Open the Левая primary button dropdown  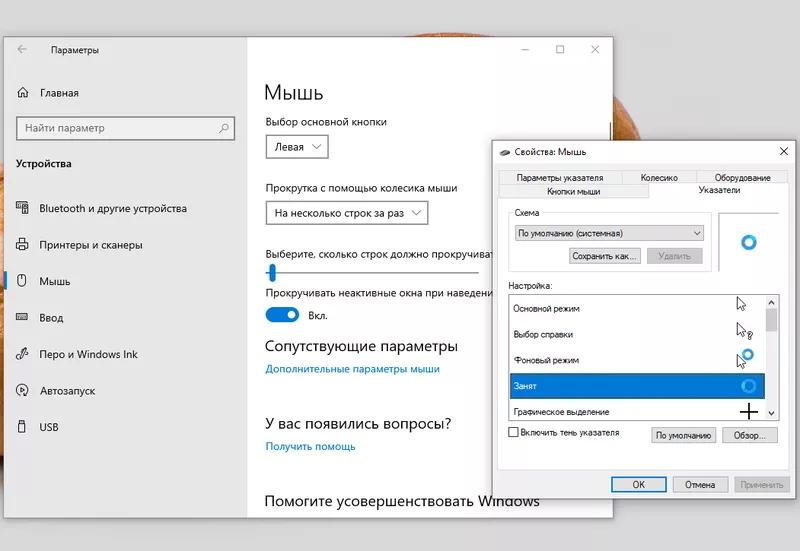pyautogui.click(x=297, y=147)
